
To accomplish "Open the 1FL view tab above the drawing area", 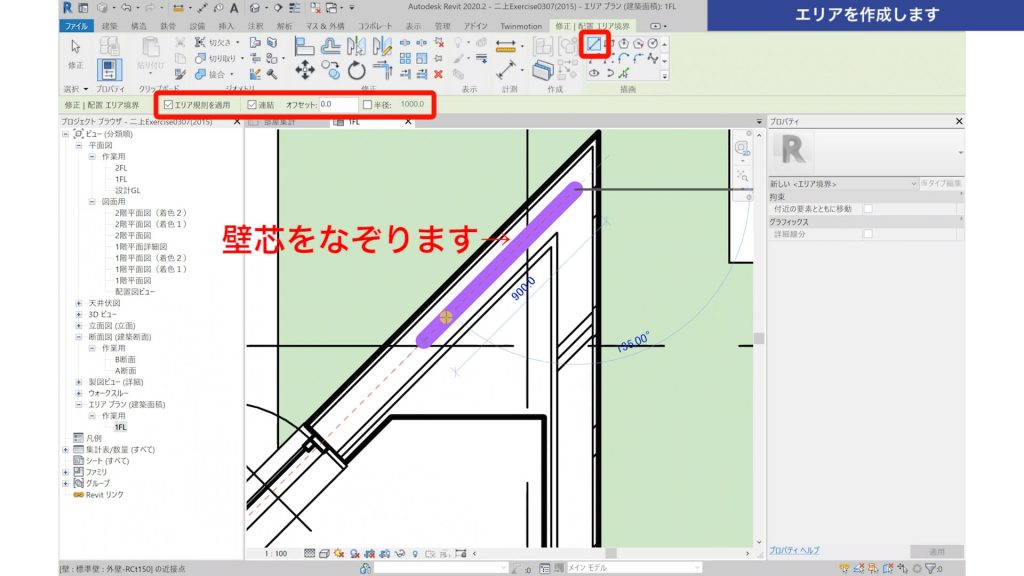I will click(351, 121).
